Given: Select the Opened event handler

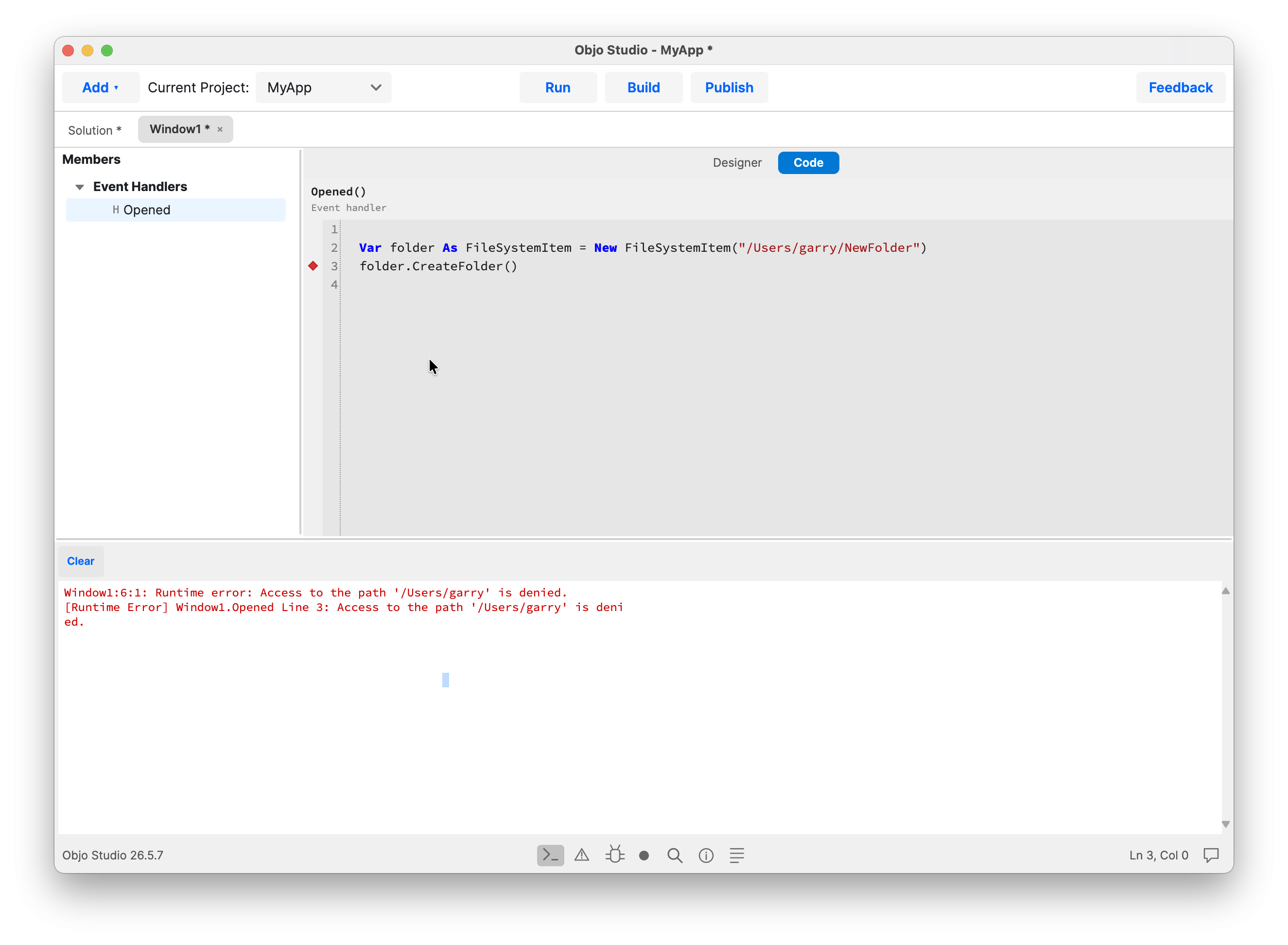Looking at the screenshot, I should [x=175, y=210].
